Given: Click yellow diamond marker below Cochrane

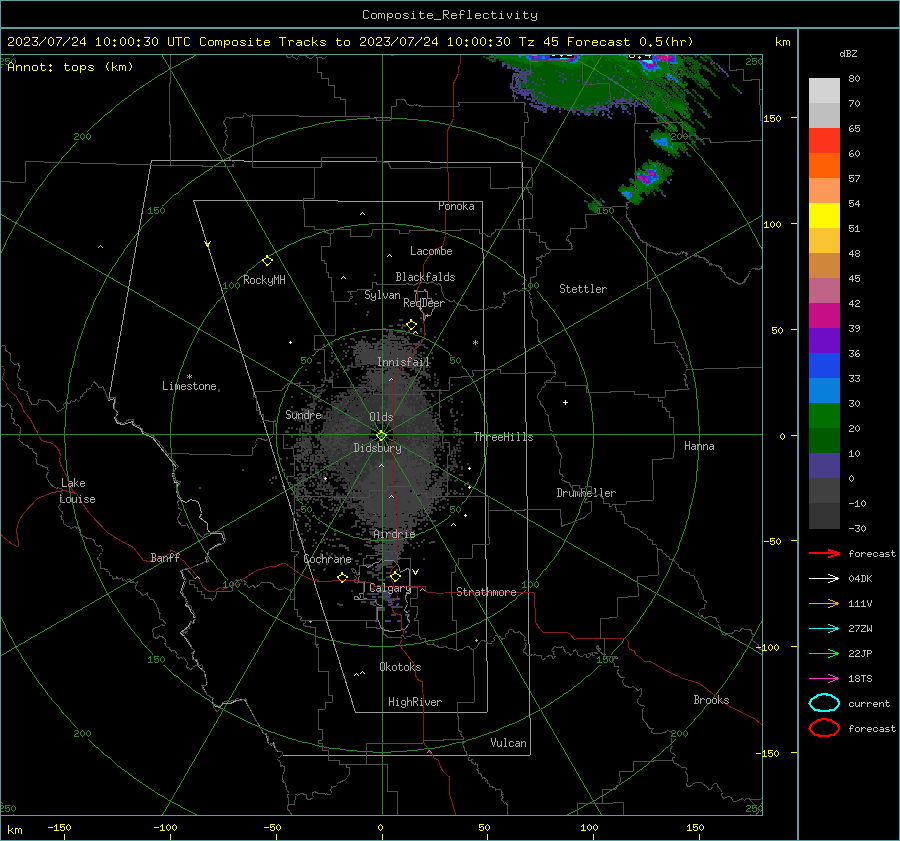Looking at the screenshot, I should (342, 578).
